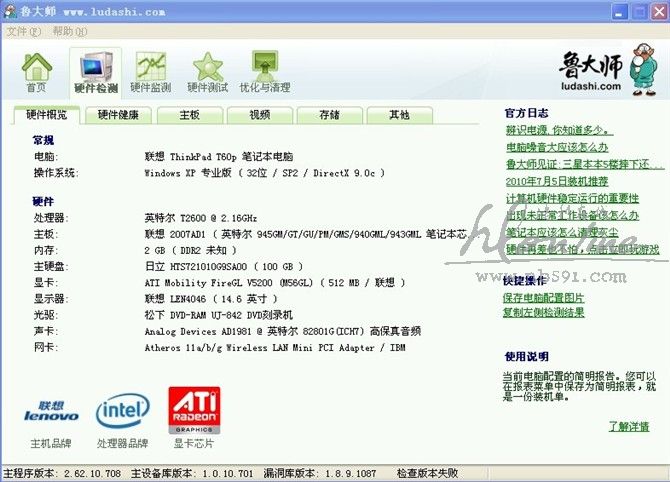Switch to the 主板 tab
The width and height of the screenshot is (670, 482).
[x=189, y=115]
